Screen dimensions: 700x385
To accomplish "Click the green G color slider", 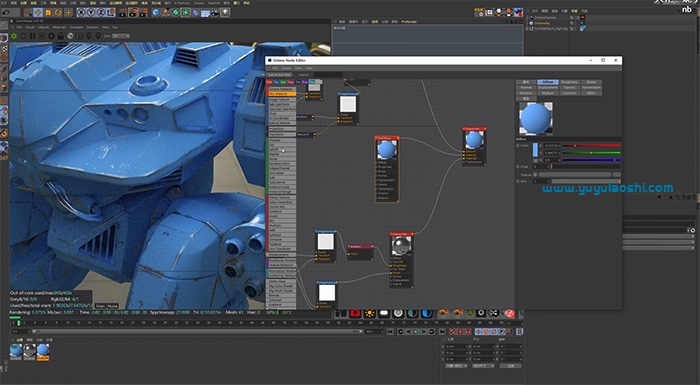I will click(x=591, y=153).
